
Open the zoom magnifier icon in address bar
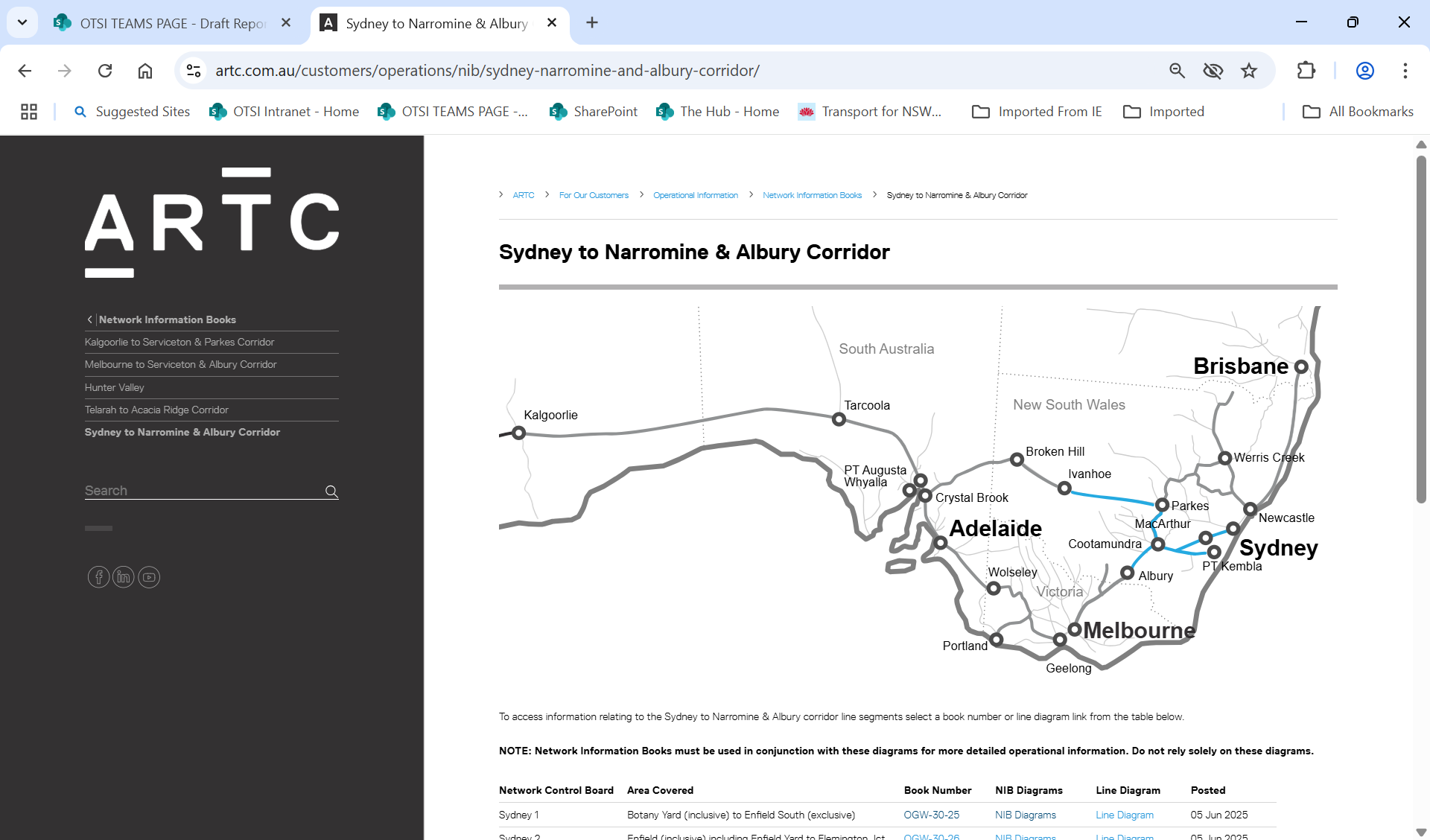tap(1177, 71)
